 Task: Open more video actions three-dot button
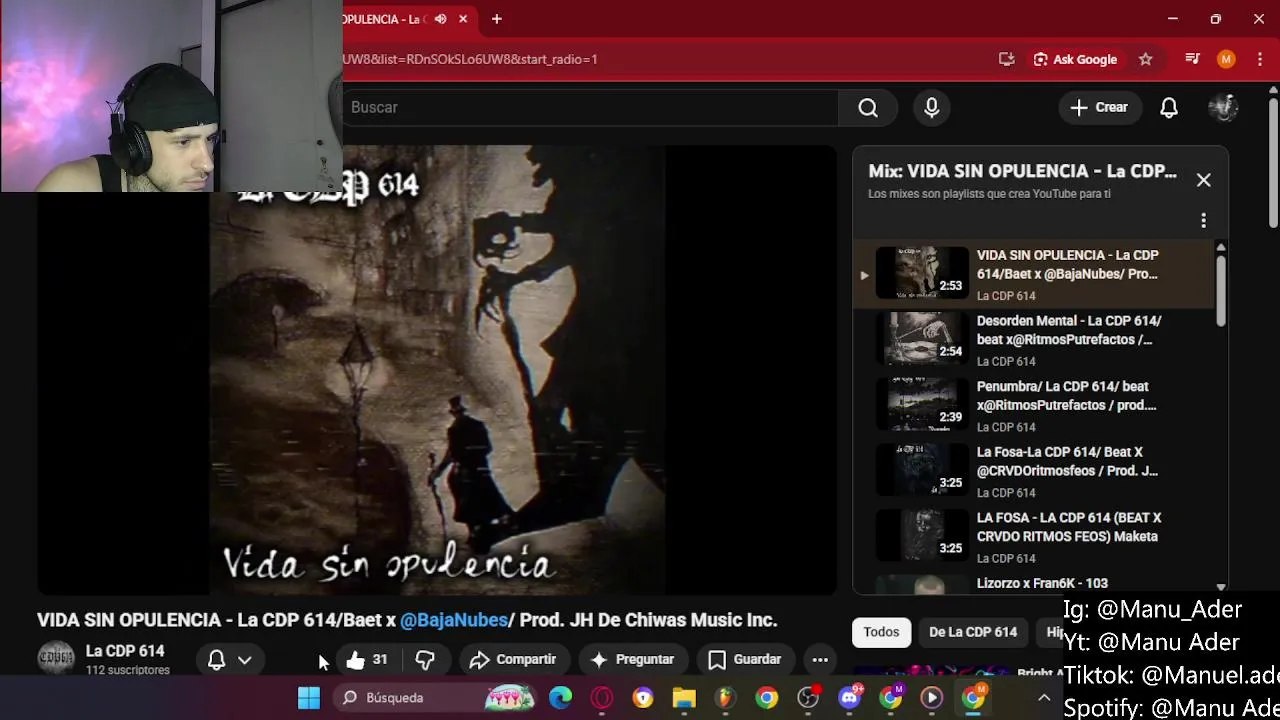pos(820,659)
